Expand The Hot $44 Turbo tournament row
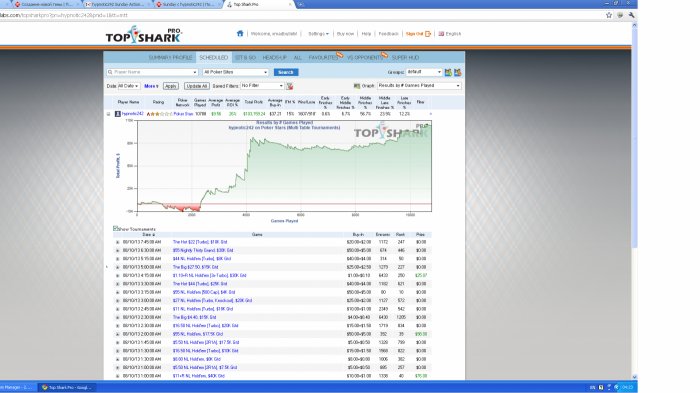 [117, 284]
